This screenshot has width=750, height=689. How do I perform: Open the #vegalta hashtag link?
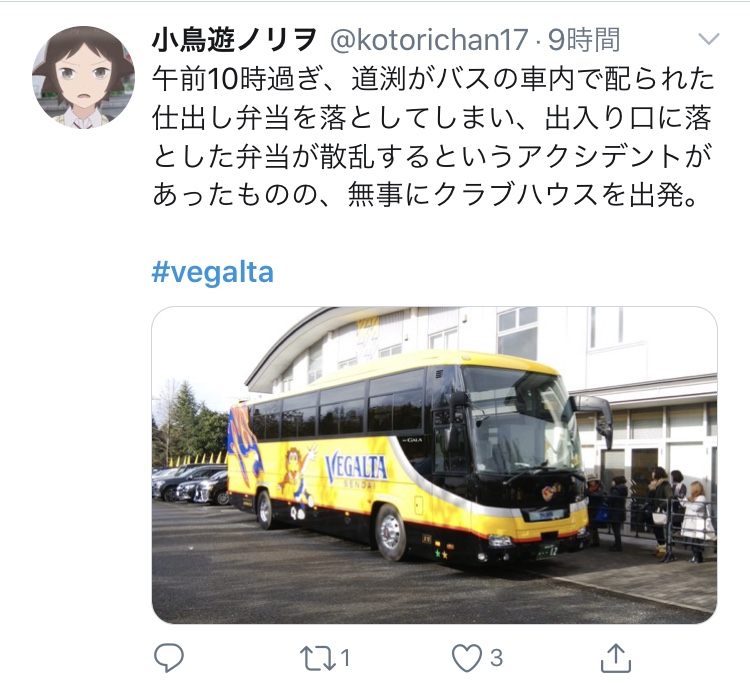(x=213, y=272)
